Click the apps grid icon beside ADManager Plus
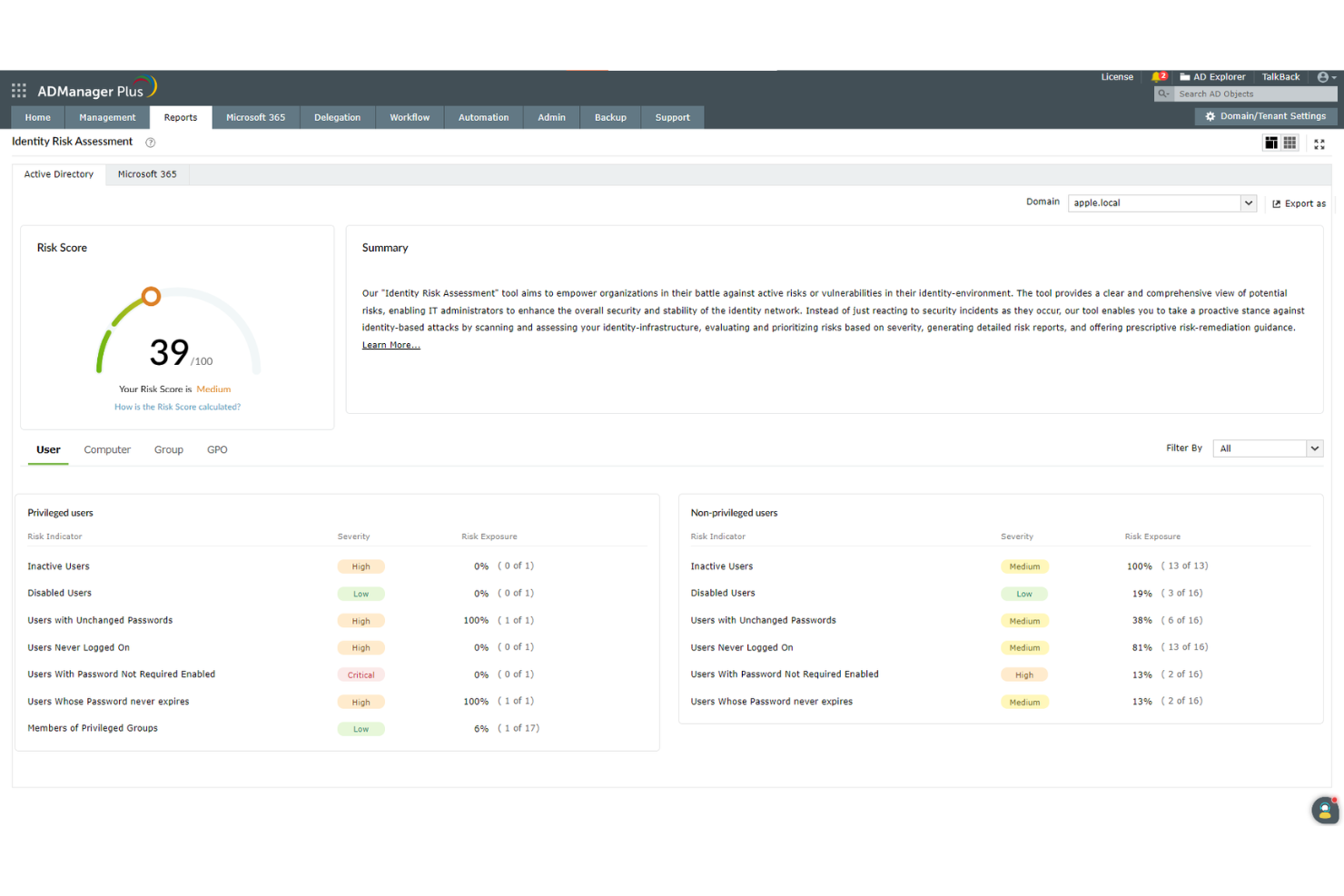The width and height of the screenshot is (1344, 896). click(x=18, y=90)
